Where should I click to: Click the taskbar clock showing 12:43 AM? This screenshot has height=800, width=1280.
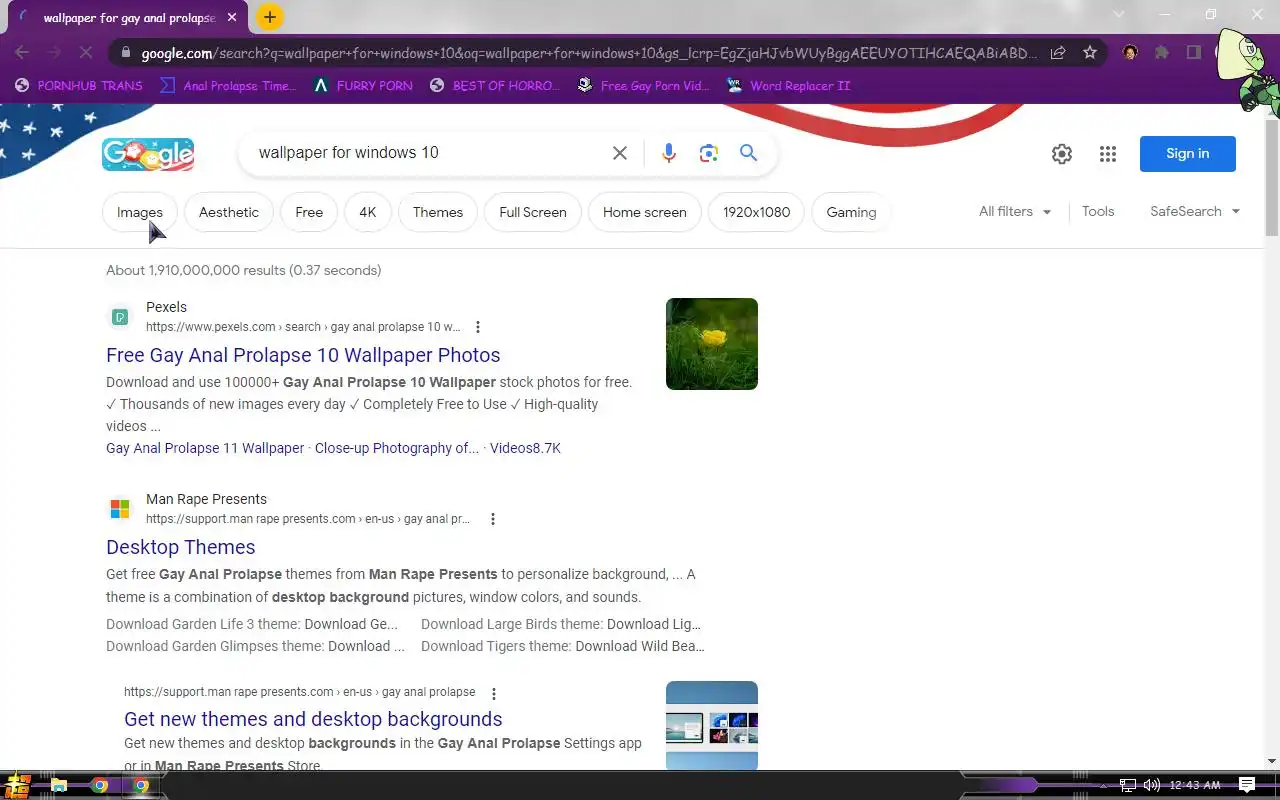tap(1195, 785)
